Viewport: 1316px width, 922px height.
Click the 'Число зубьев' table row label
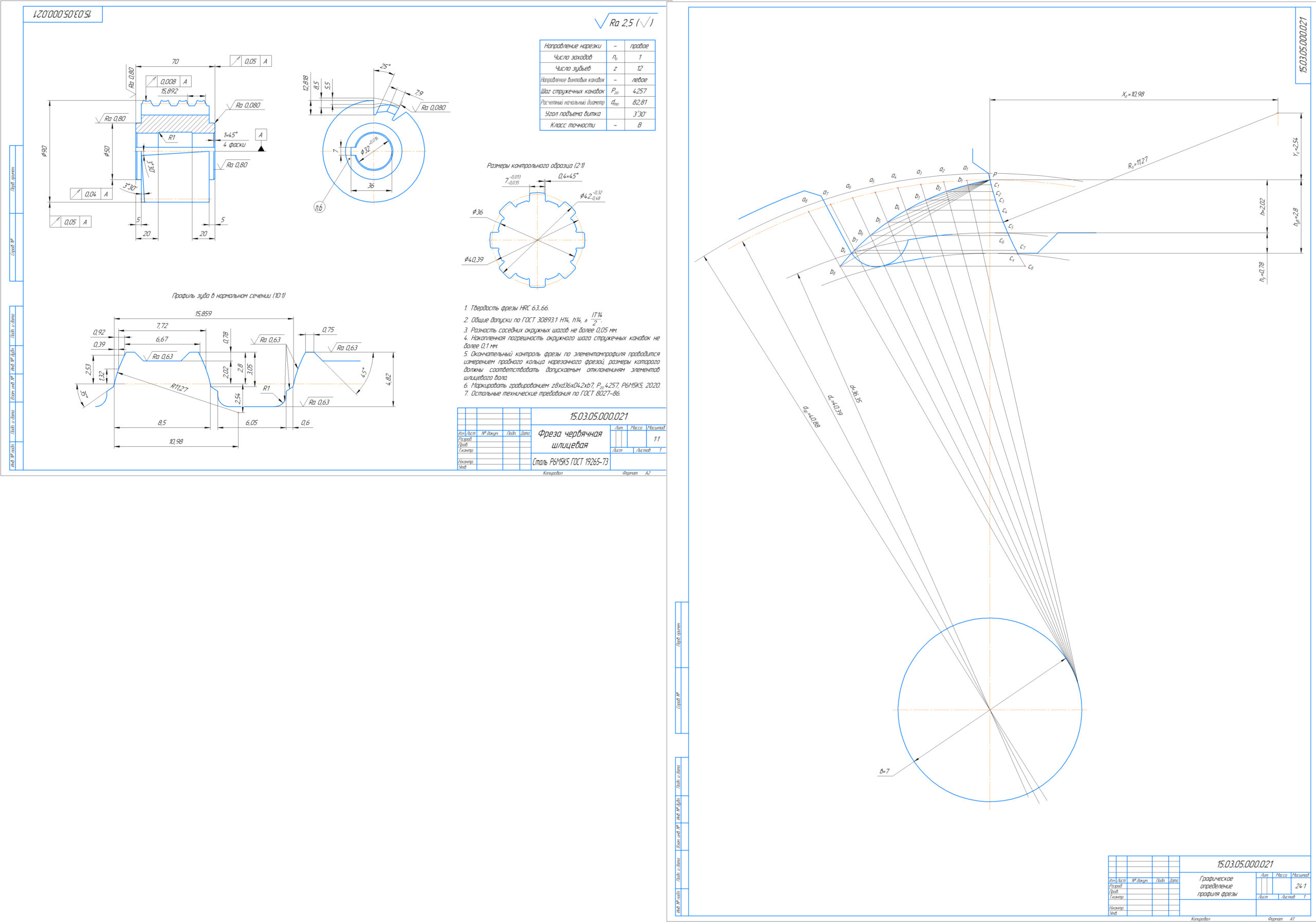[573, 68]
